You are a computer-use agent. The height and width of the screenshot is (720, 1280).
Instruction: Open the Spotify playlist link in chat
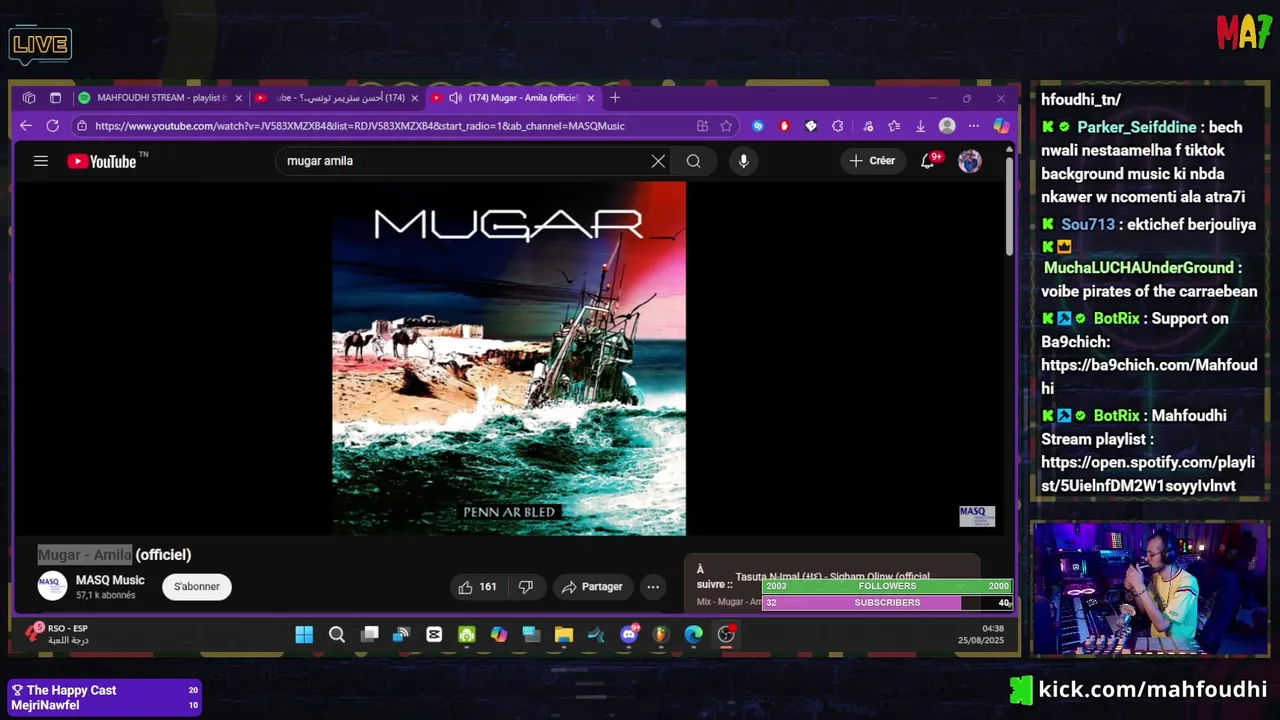[1147, 474]
